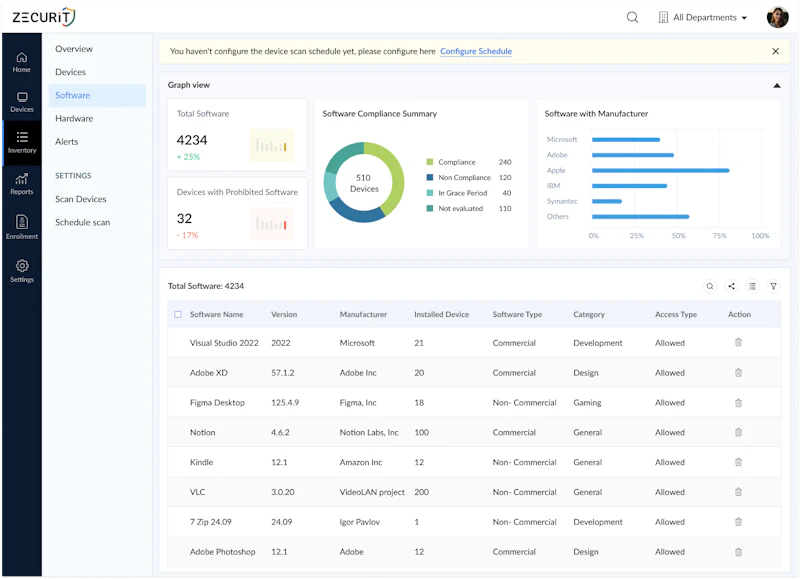The height and width of the screenshot is (579, 800).
Task: Toggle the select-all checkbox in table header
Action: [x=178, y=314]
